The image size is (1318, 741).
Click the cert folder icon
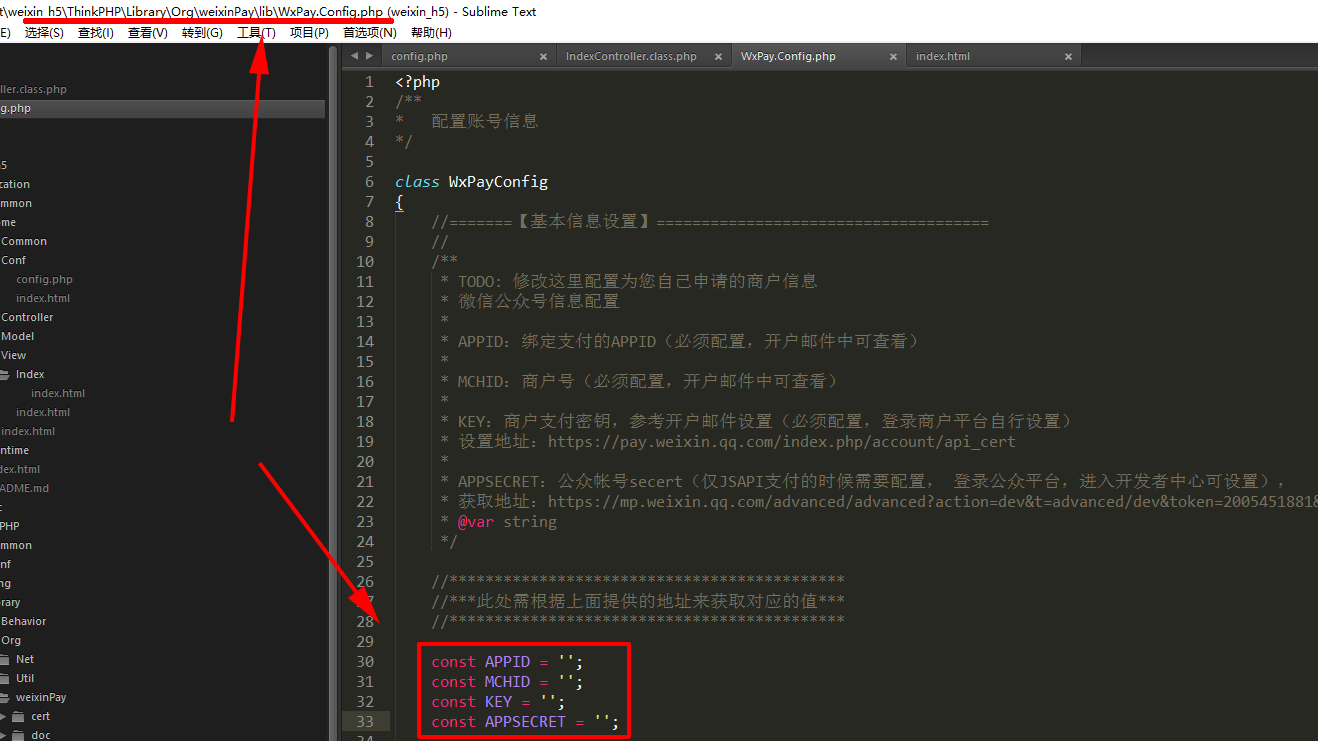click(17, 717)
